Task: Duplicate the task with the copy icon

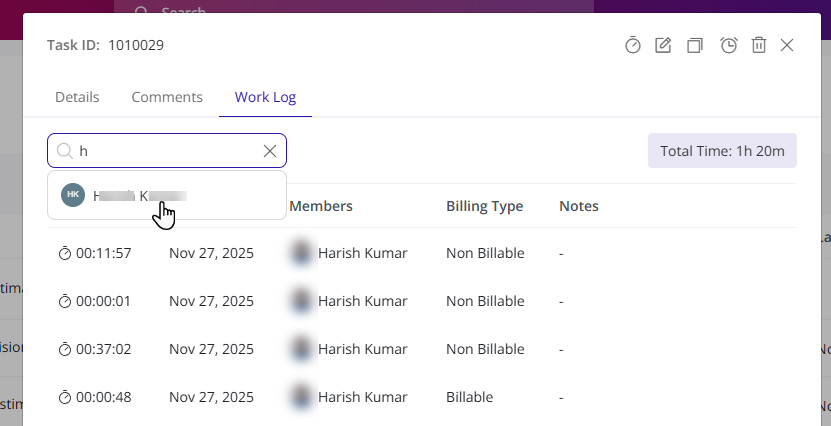Action: coord(695,45)
